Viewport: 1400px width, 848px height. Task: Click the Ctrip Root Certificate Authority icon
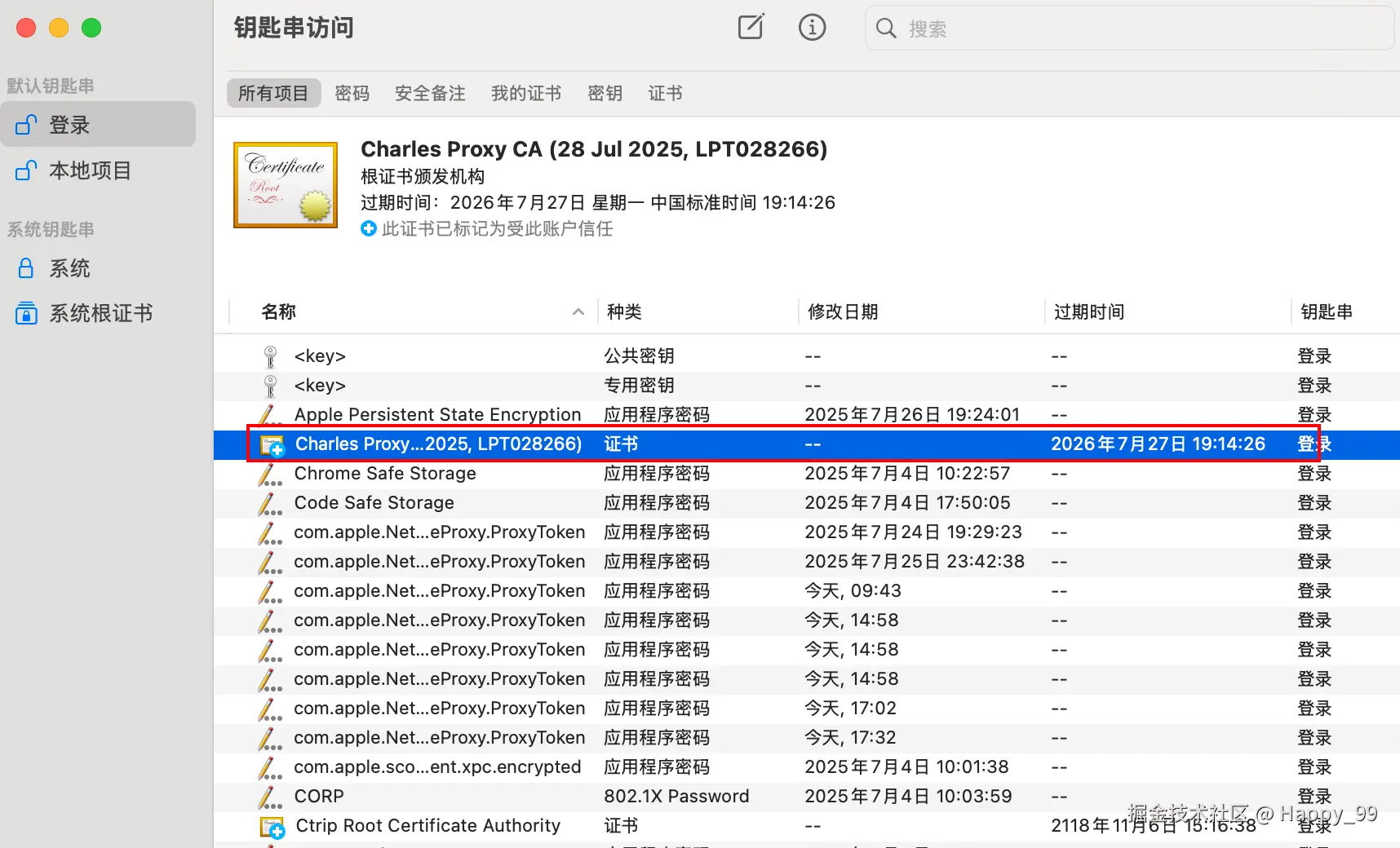[272, 827]
